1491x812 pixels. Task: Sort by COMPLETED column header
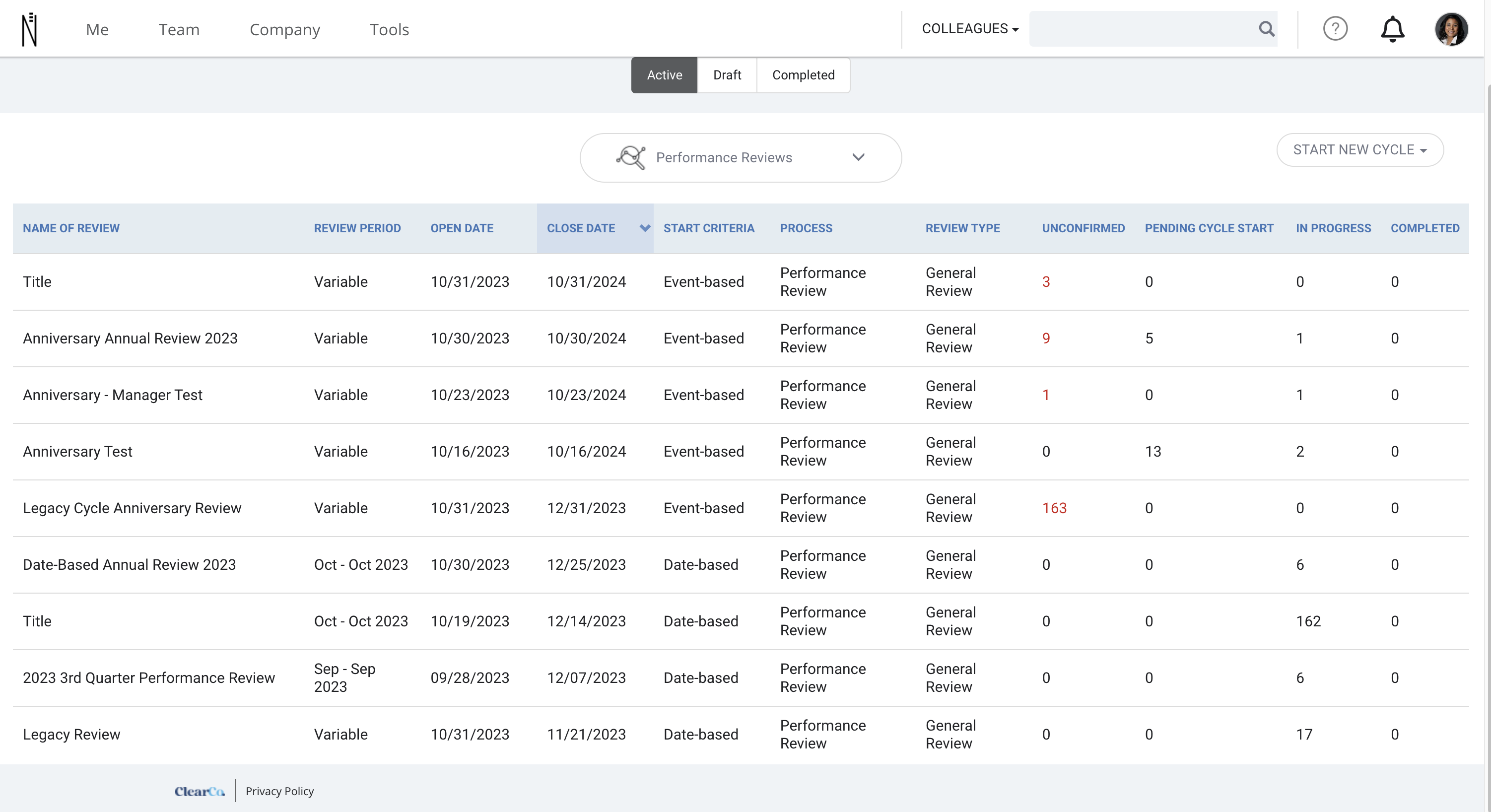point(1425,228)
